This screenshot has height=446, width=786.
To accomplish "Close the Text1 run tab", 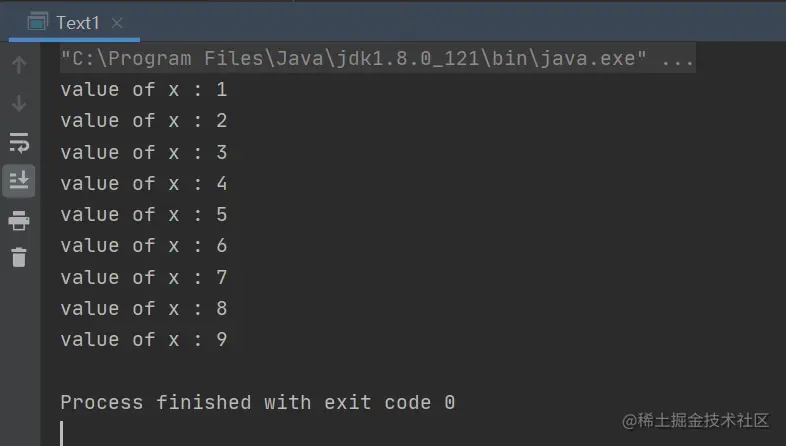I will point(121,21).
